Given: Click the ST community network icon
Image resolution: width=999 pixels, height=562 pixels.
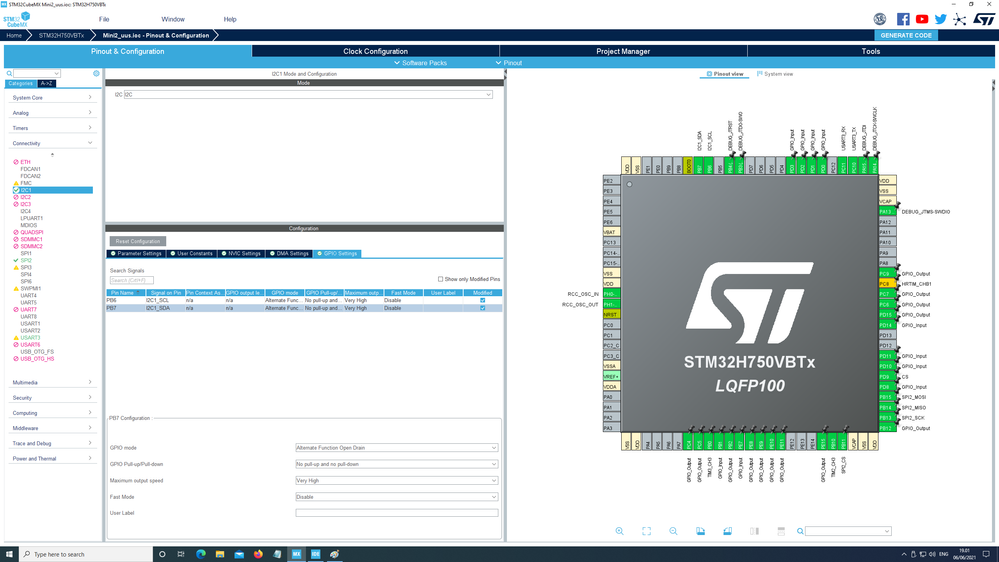Looking at the screenshot, I should [x=959, y=19].
